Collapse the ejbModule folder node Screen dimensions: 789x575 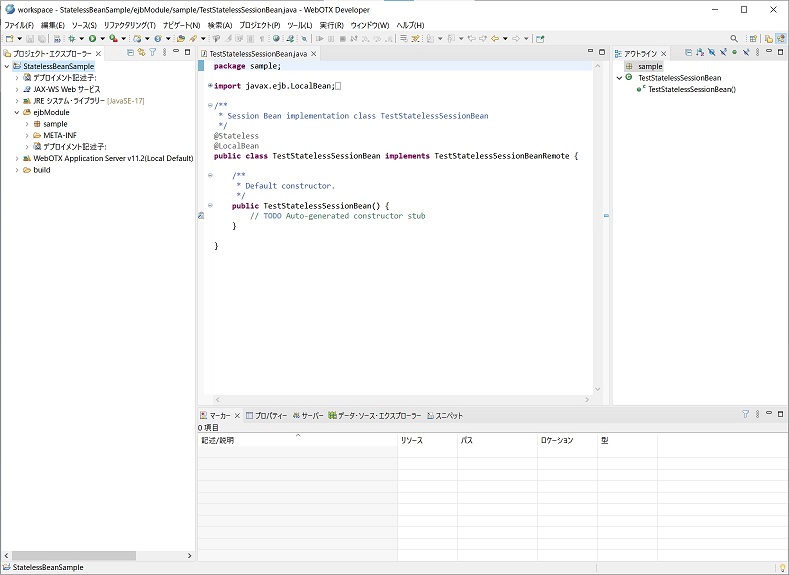[x=17, y=113]
